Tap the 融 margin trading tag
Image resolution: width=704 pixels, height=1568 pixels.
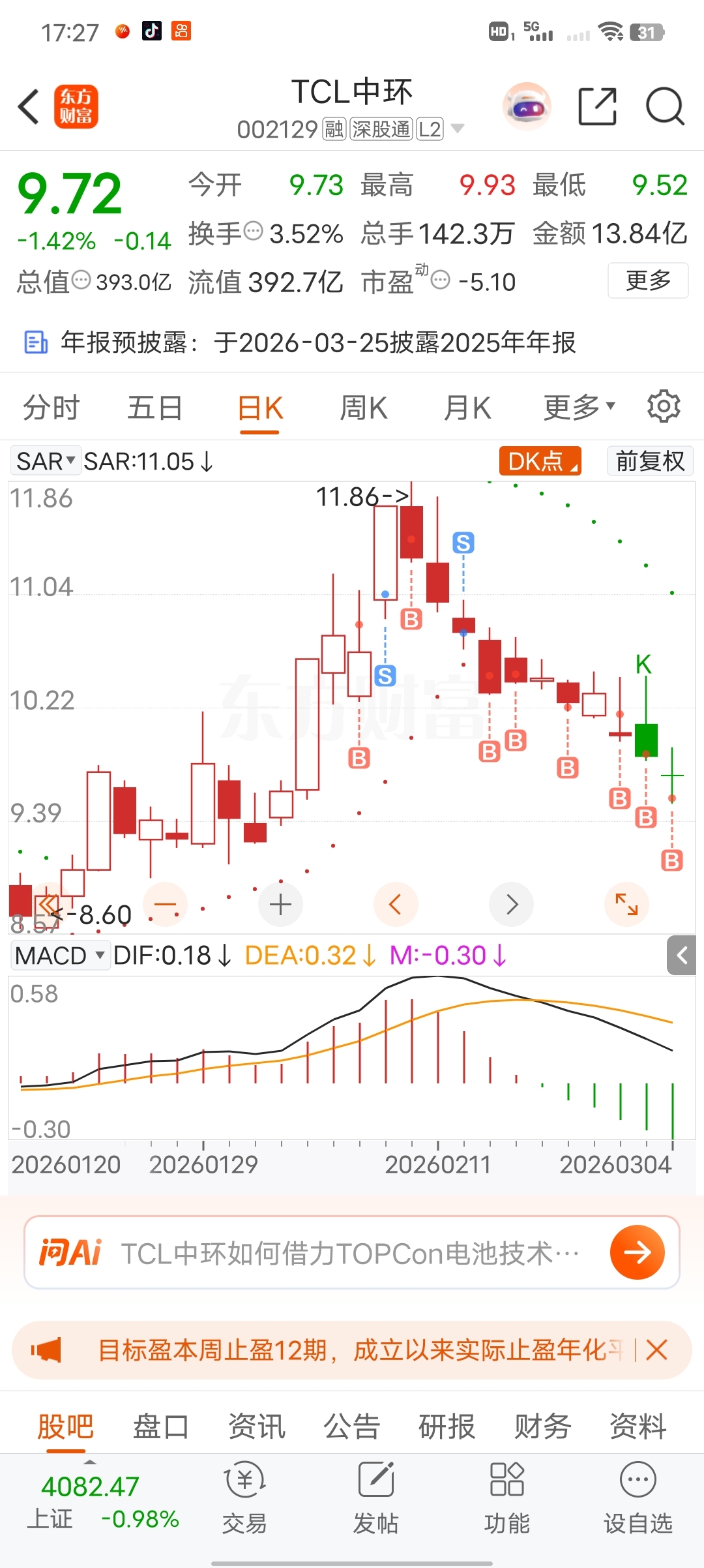[x=334, y=129]
